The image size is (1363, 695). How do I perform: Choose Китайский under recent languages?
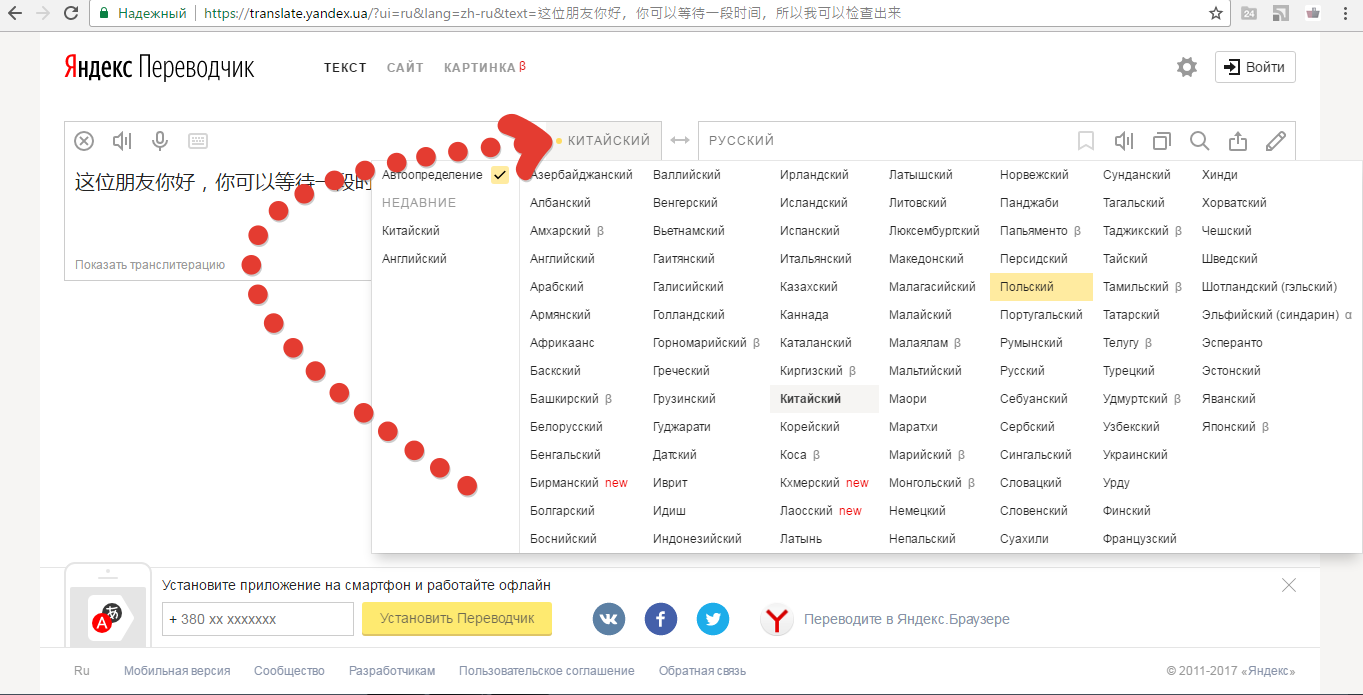[411, 231]
